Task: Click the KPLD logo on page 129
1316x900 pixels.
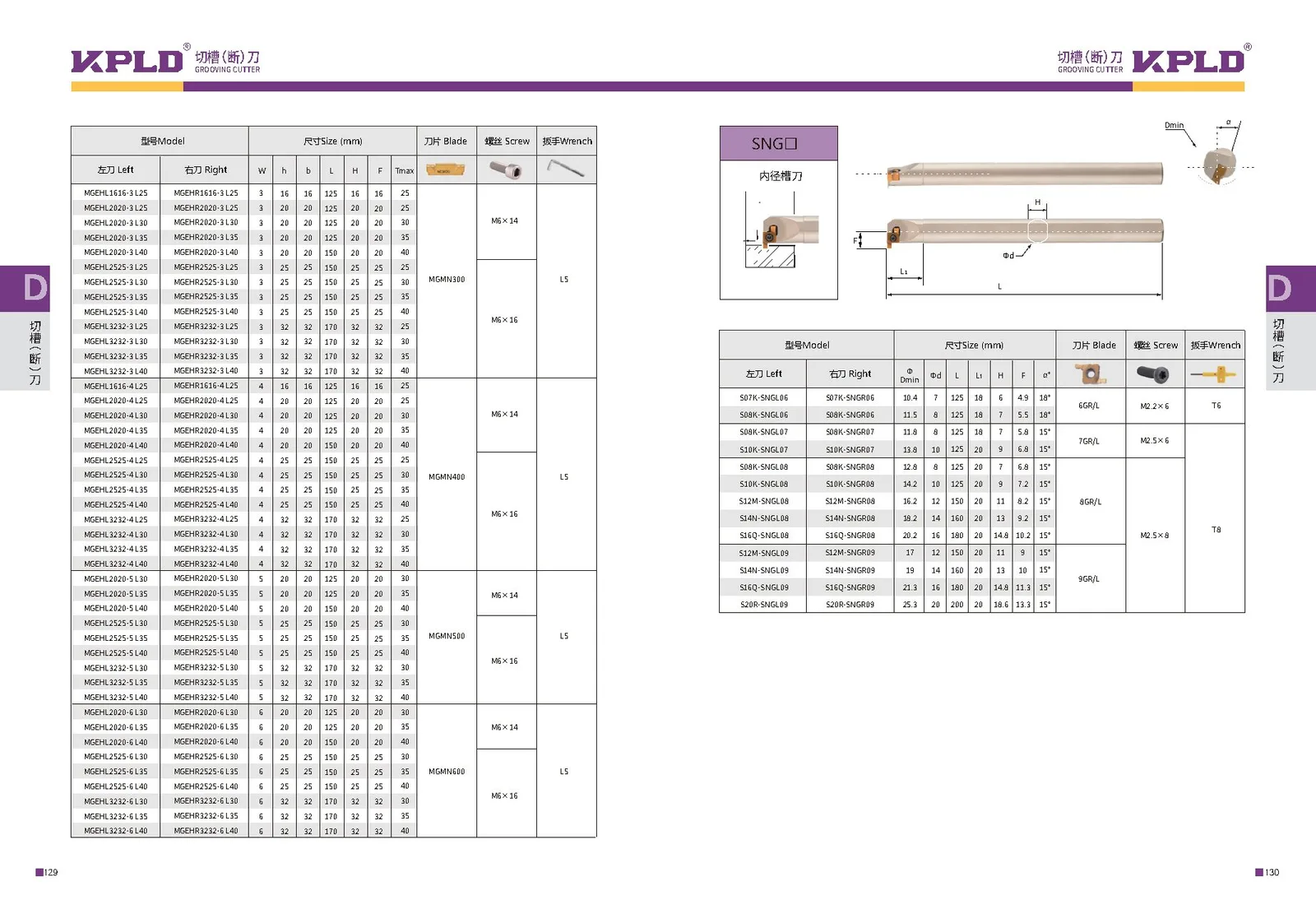Action: coord(127,61)
